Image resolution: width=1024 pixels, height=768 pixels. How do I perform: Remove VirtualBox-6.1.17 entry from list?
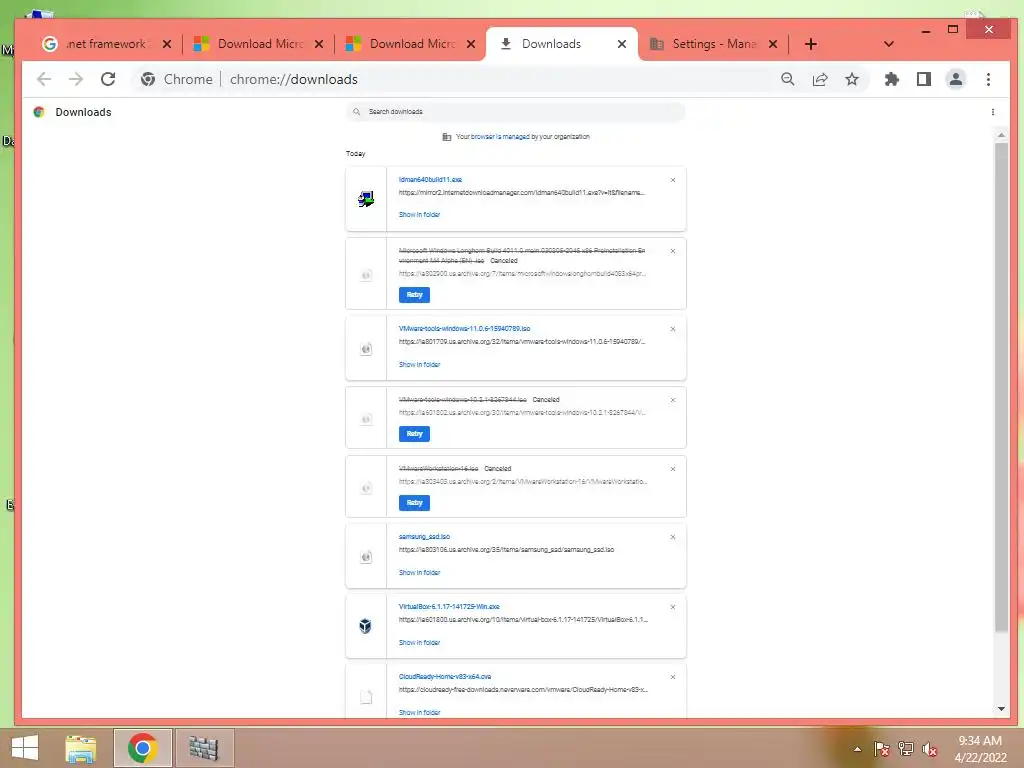673,607
